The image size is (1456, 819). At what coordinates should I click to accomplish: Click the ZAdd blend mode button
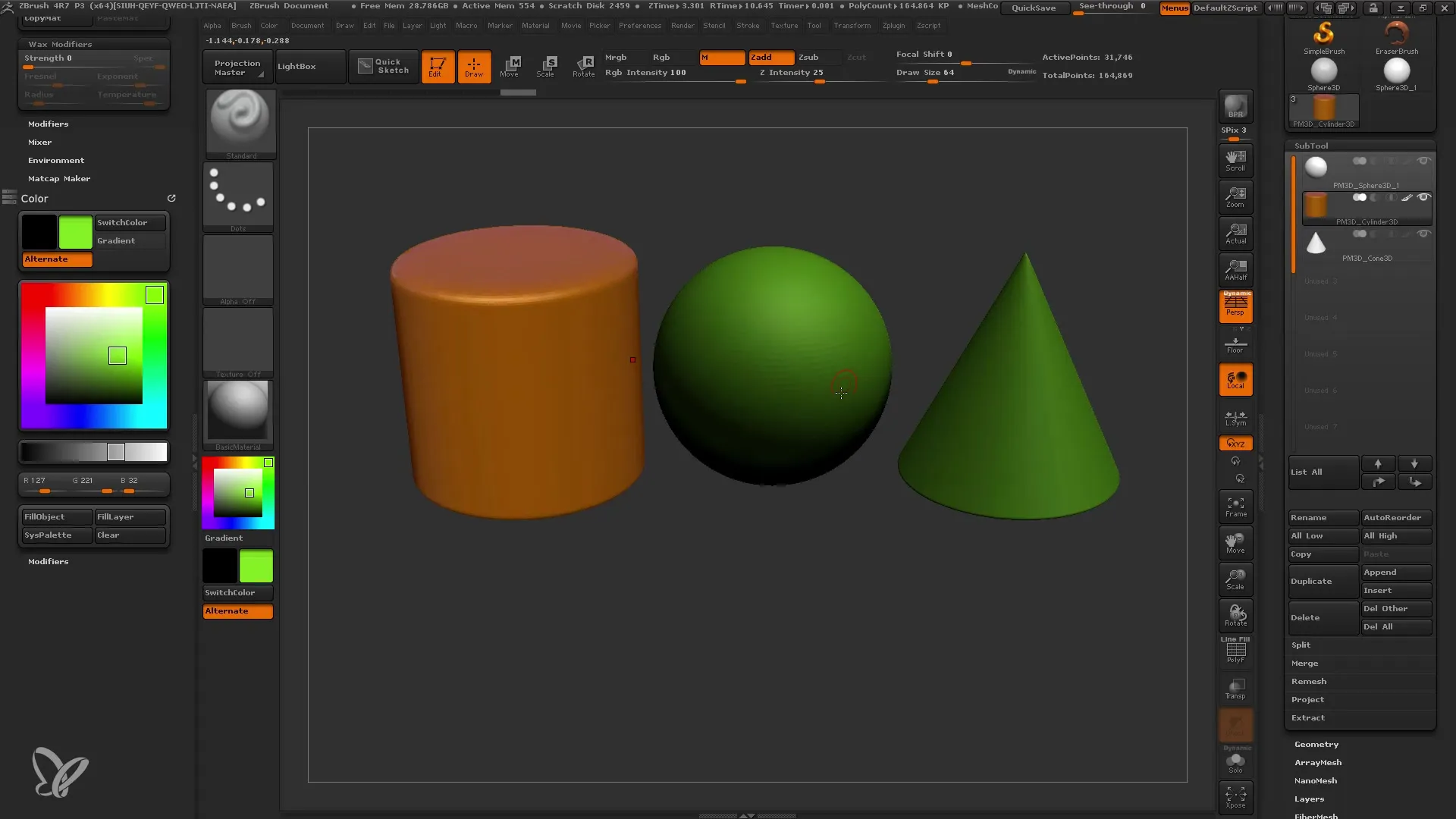click(763, 56)
